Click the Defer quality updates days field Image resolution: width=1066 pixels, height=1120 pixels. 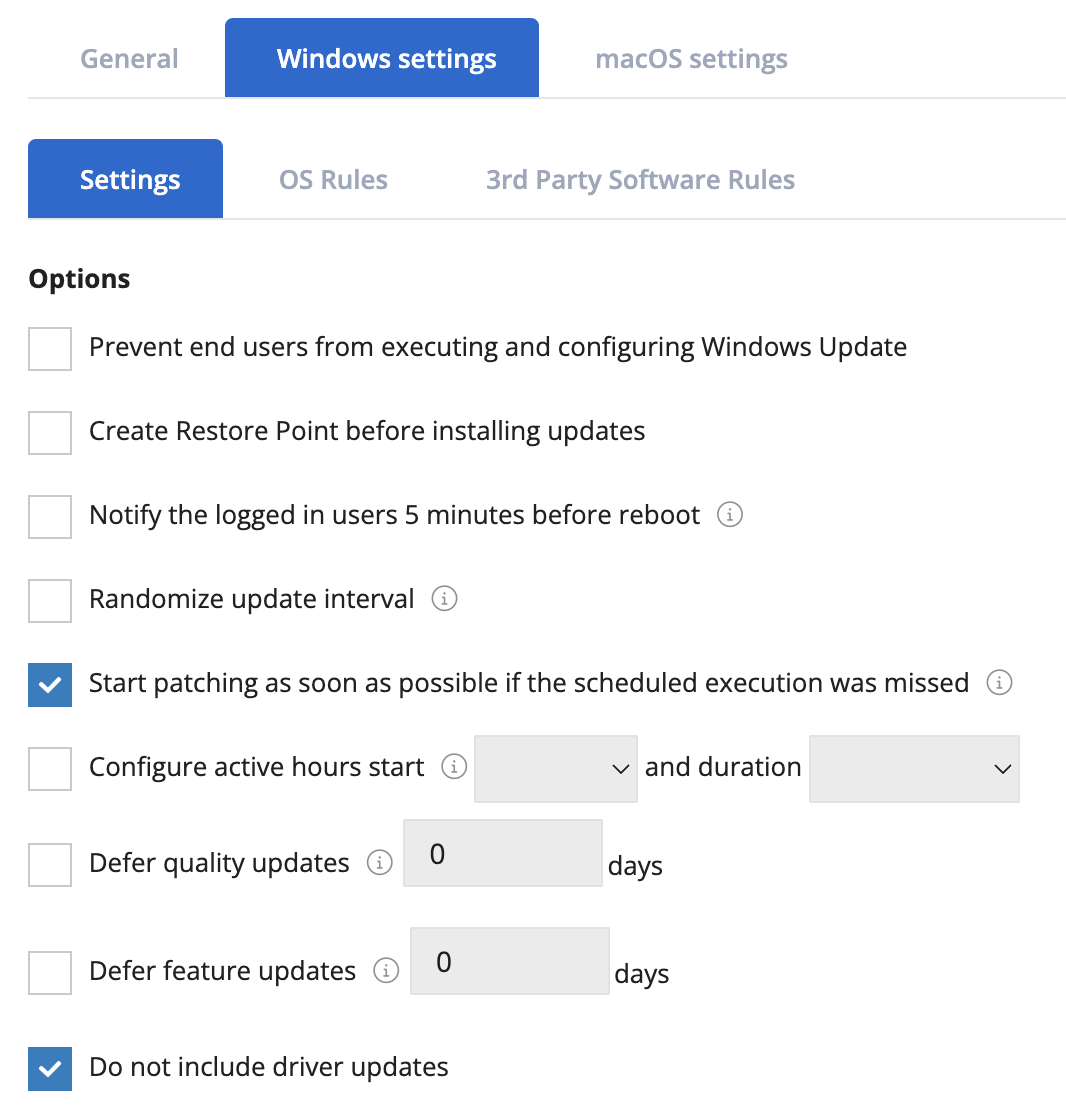(x=502, y=853)
